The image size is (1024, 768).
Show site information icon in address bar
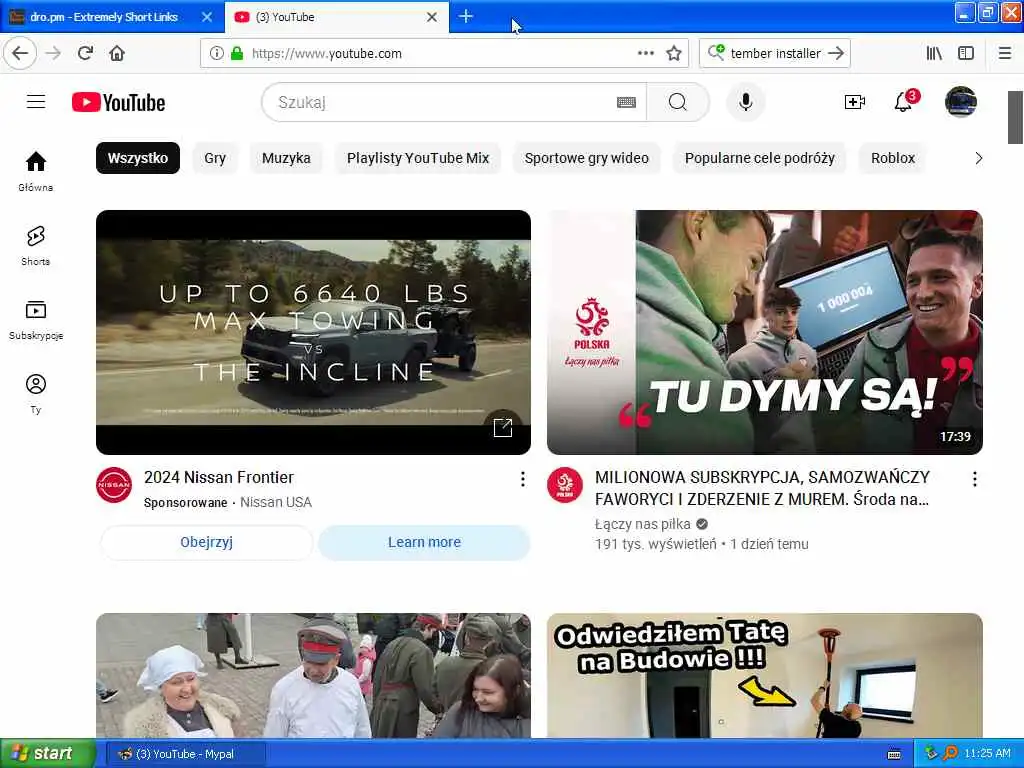[x=216, y=53]
